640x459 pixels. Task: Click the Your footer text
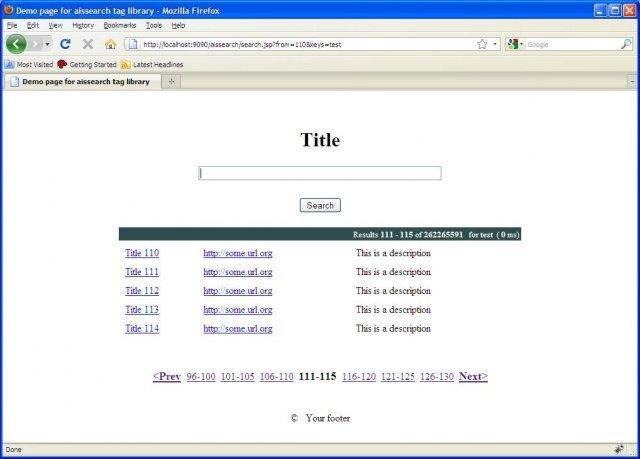[328, 418]
